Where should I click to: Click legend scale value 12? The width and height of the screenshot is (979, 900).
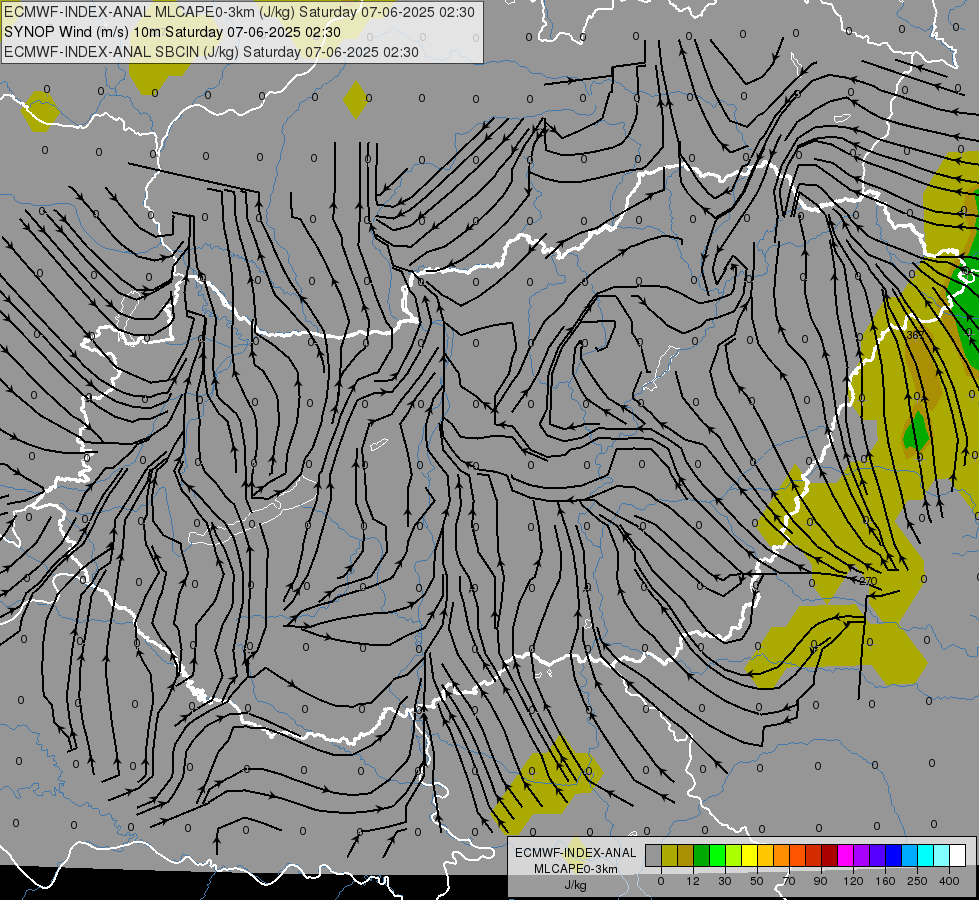click(x=693, y=881)
